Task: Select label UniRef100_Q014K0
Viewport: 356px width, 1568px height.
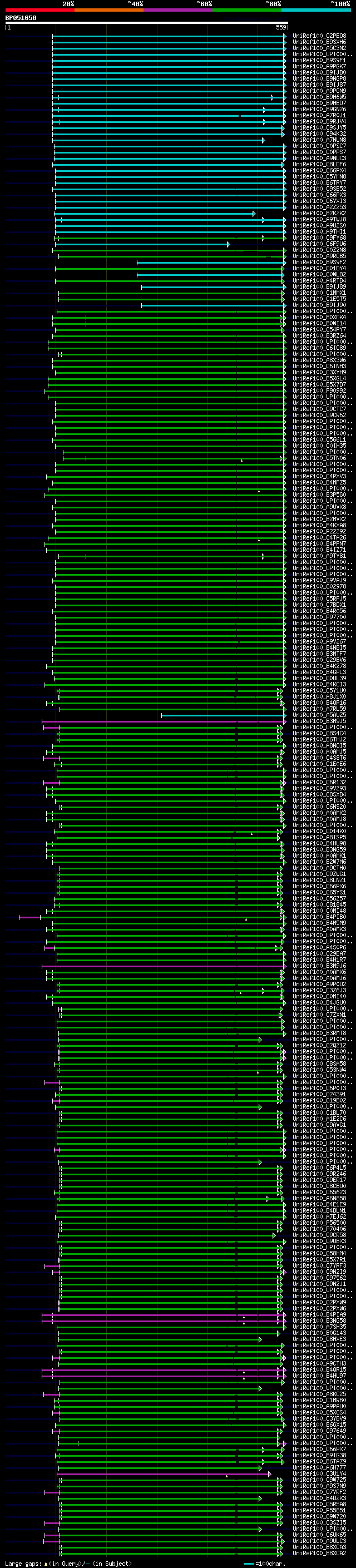Action: (x=319, y=832)
